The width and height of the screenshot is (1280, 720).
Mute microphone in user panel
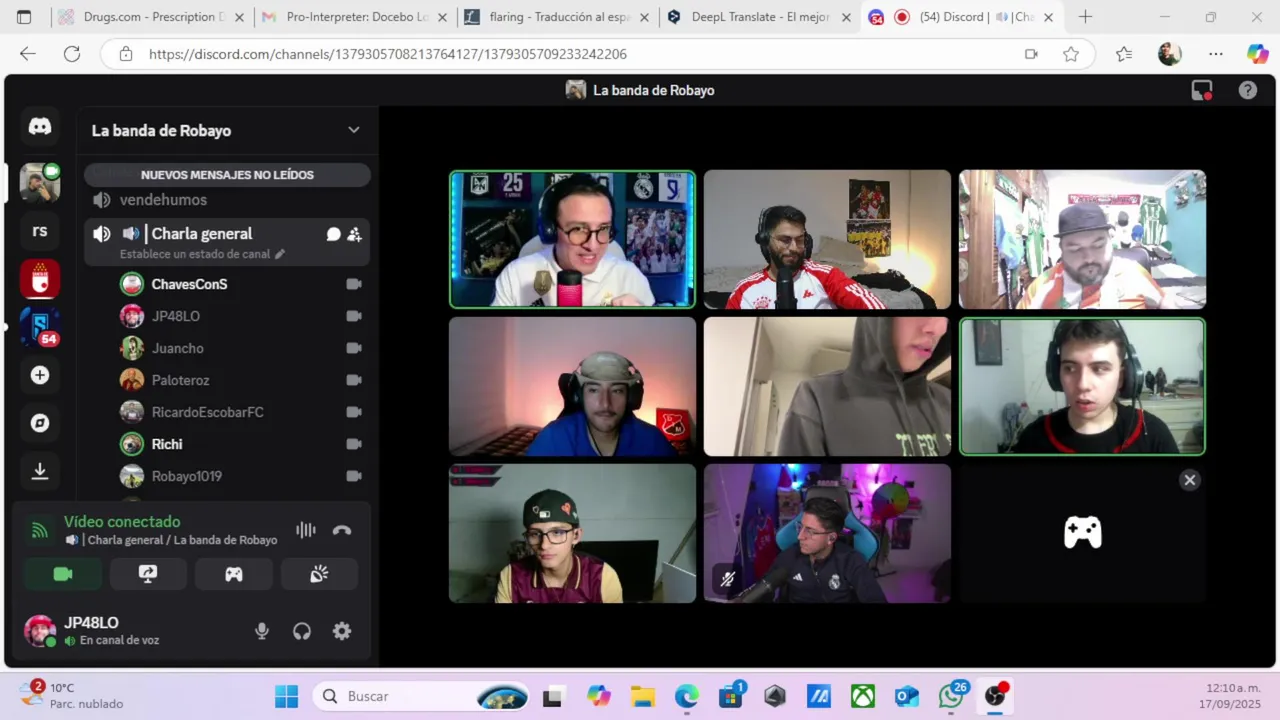point(262,631)
